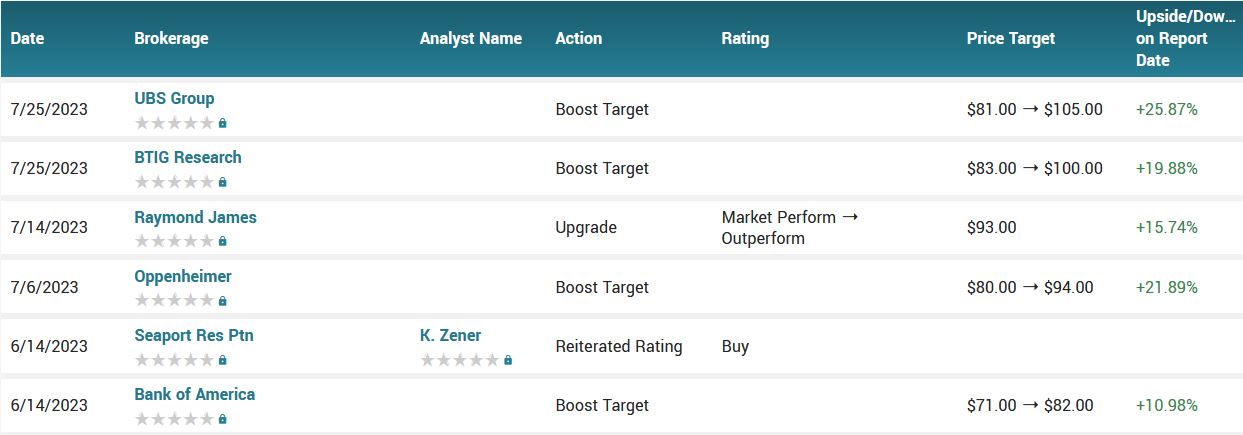Click the star rating under UBS Group
Image resolution: width=1243 pixels, height=435 pixels.
click(x=174, y=123)
